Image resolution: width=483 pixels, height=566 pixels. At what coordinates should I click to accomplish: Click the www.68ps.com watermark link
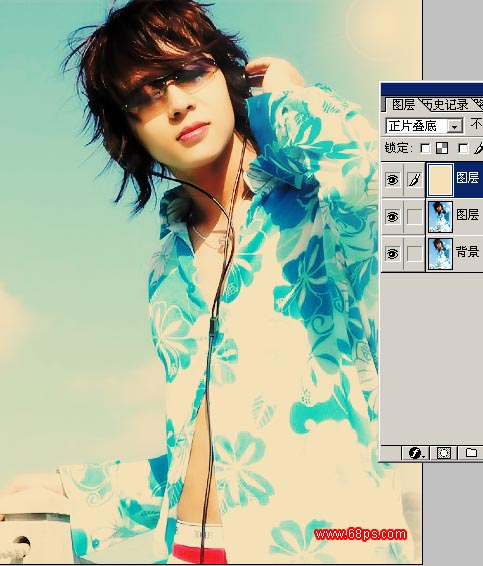(361, 534)
